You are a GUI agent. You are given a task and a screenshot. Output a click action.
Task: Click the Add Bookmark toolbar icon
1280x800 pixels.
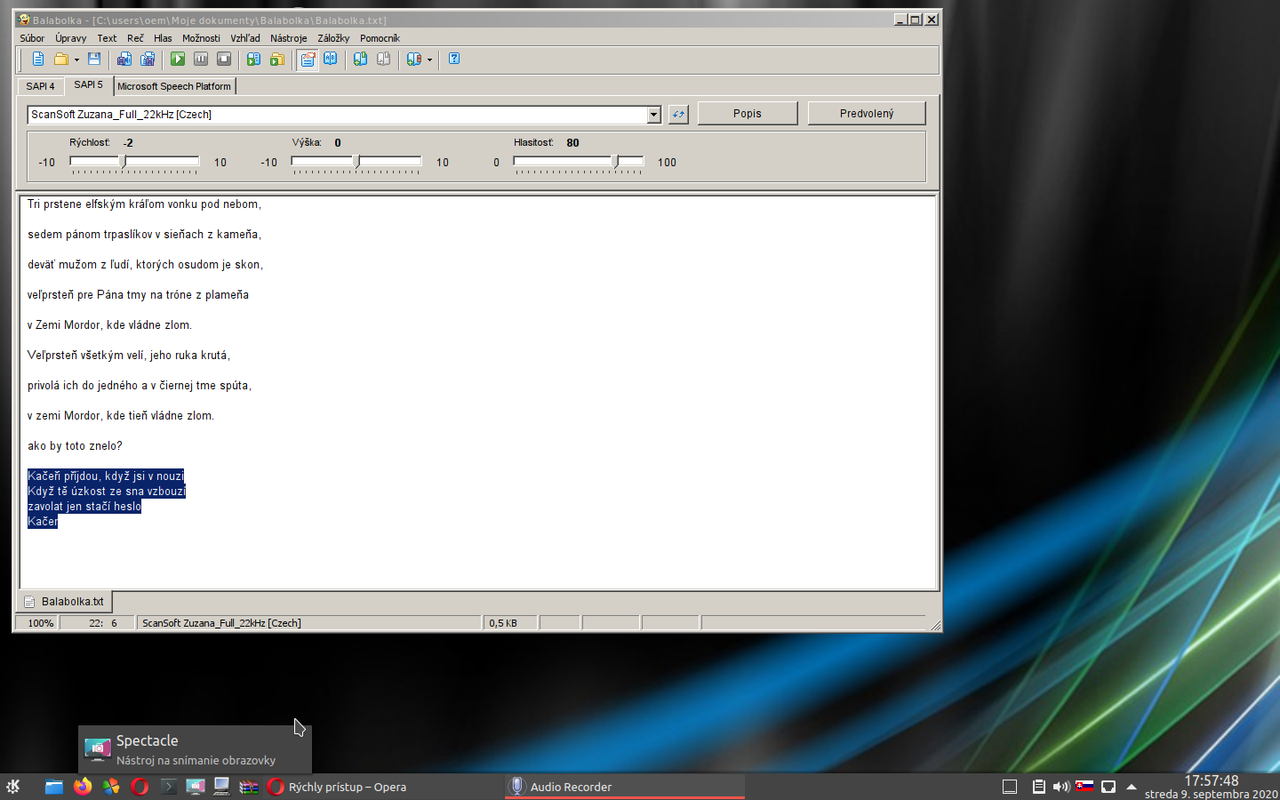point(360,59)
